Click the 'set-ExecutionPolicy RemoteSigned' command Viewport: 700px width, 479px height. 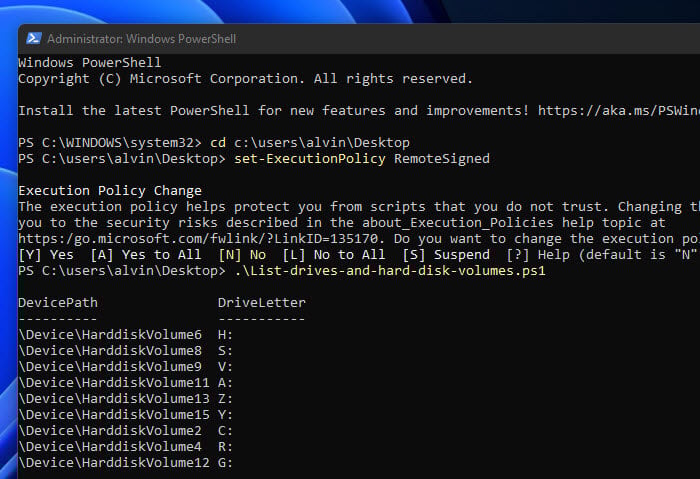362,158
